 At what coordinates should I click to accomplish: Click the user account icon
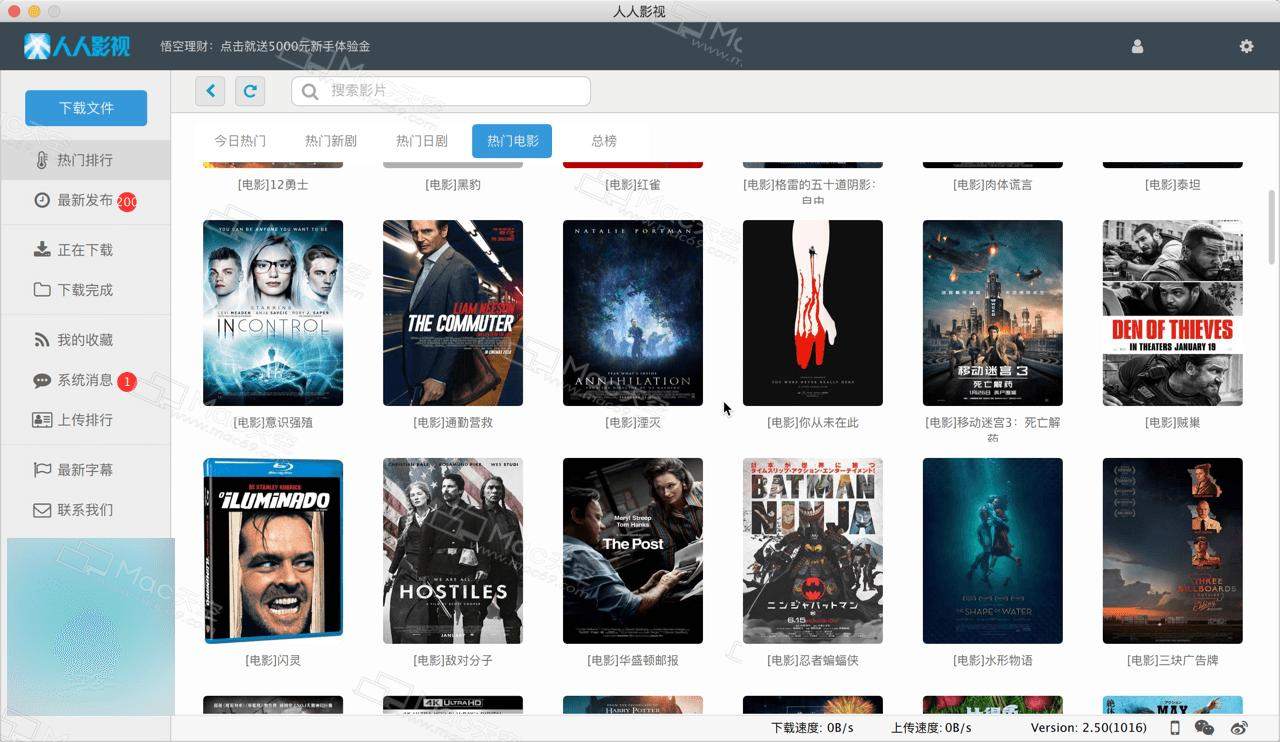[1137, 46]
